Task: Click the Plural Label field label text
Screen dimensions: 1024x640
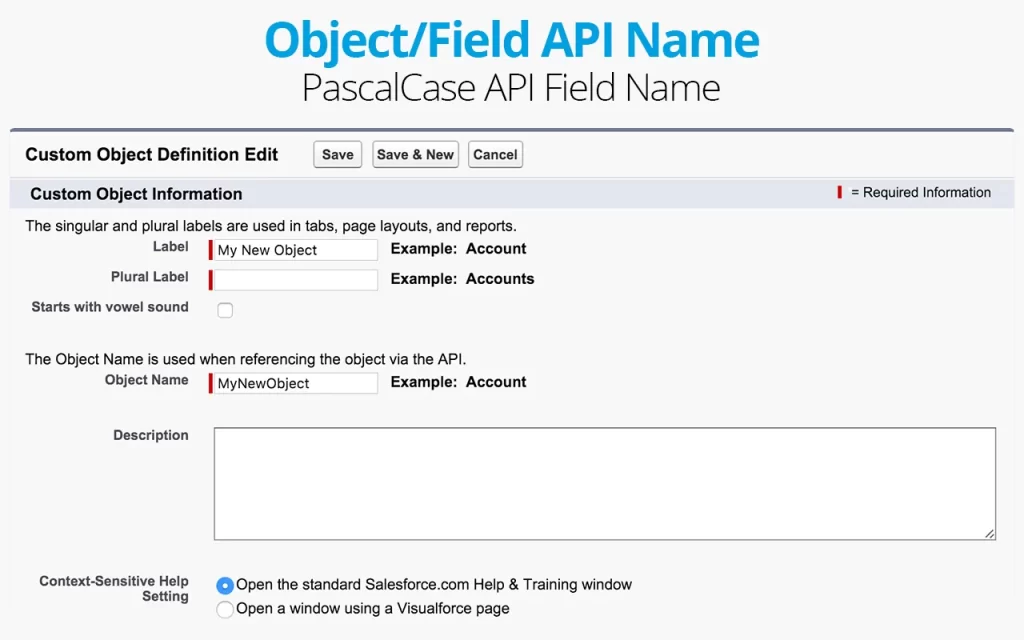Action: coord(150,277)
